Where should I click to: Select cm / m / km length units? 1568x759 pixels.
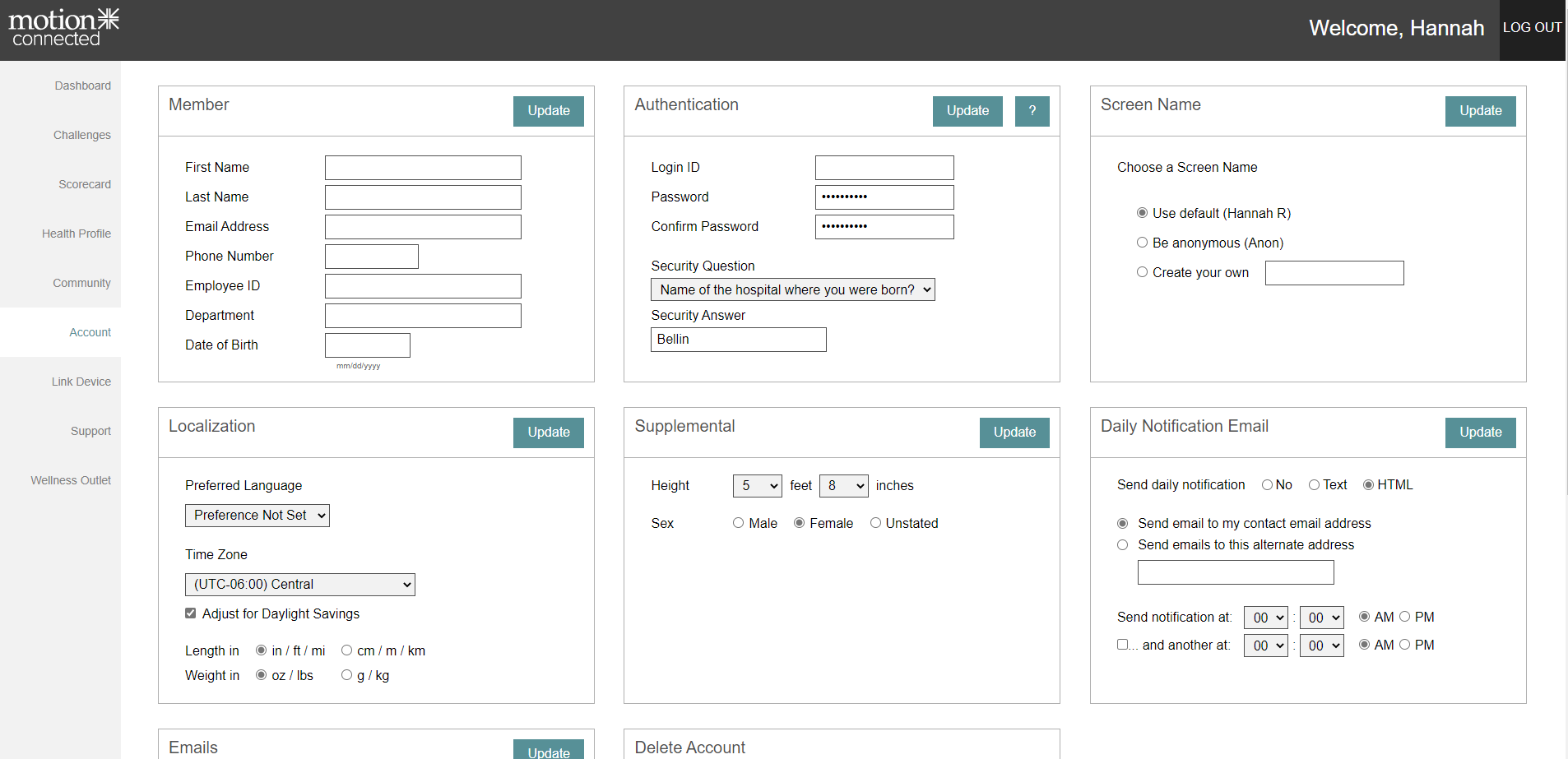click(346, 650)
